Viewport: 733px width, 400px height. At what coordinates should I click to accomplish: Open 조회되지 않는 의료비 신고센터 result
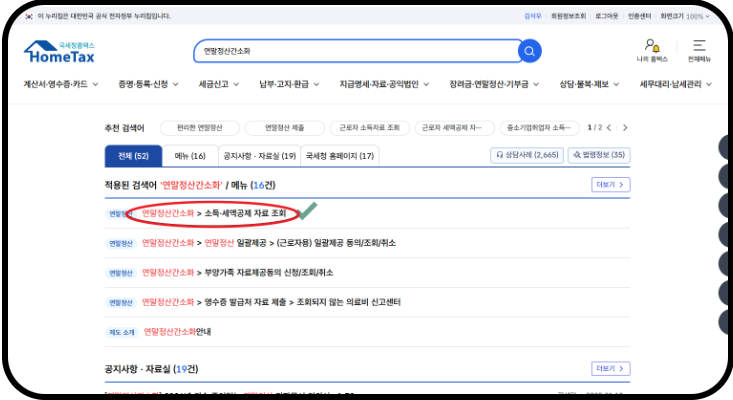(271, 302)
